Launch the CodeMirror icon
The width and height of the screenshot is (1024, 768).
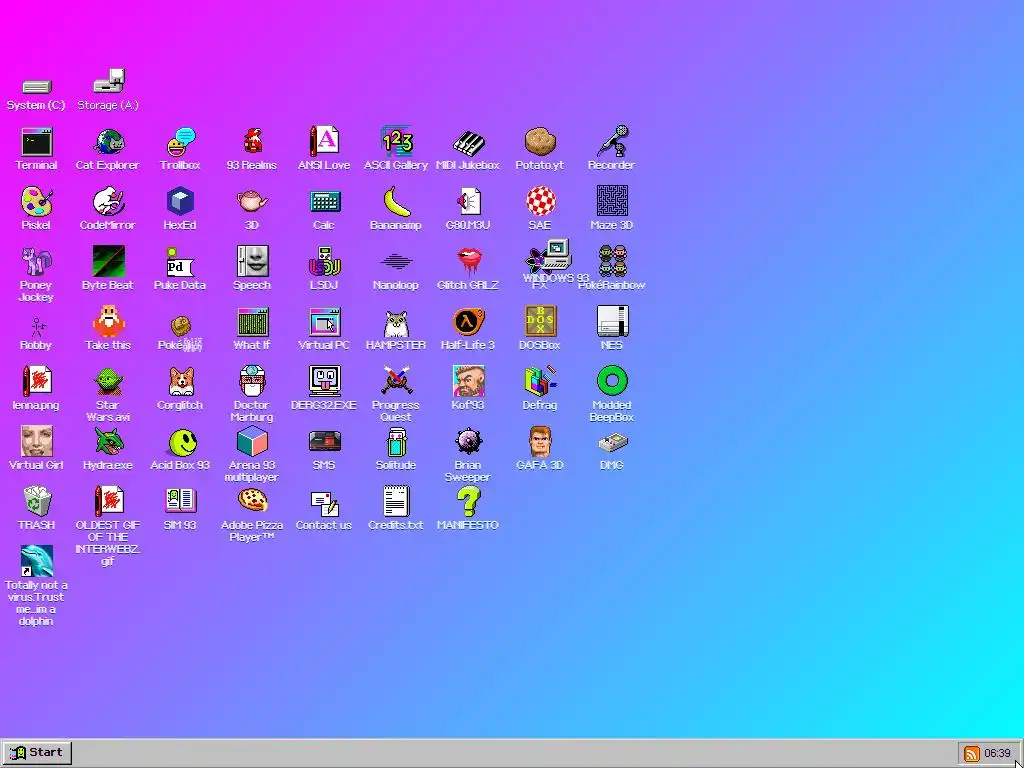108,202
